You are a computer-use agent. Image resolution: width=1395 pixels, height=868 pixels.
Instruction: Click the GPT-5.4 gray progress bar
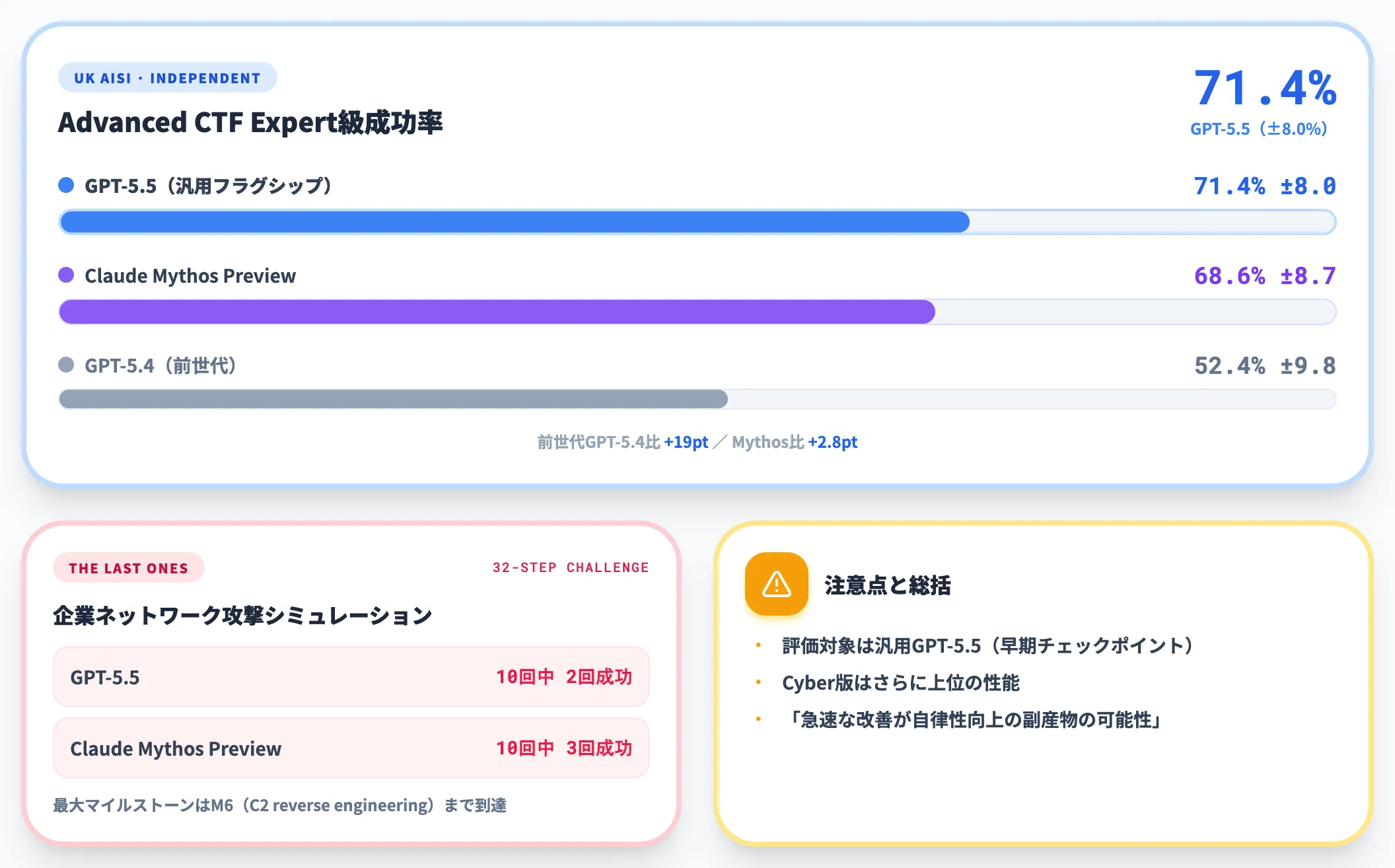click(x=394, y=399)
